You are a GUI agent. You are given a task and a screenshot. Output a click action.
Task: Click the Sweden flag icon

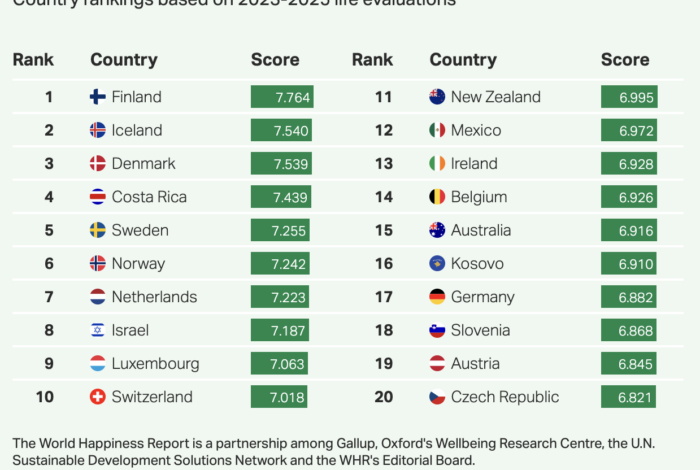[98, 230]
